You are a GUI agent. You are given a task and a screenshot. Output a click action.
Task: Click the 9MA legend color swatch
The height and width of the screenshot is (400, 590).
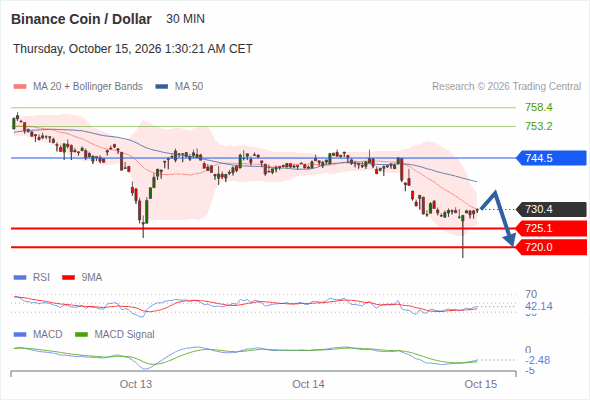click(68, 278)
